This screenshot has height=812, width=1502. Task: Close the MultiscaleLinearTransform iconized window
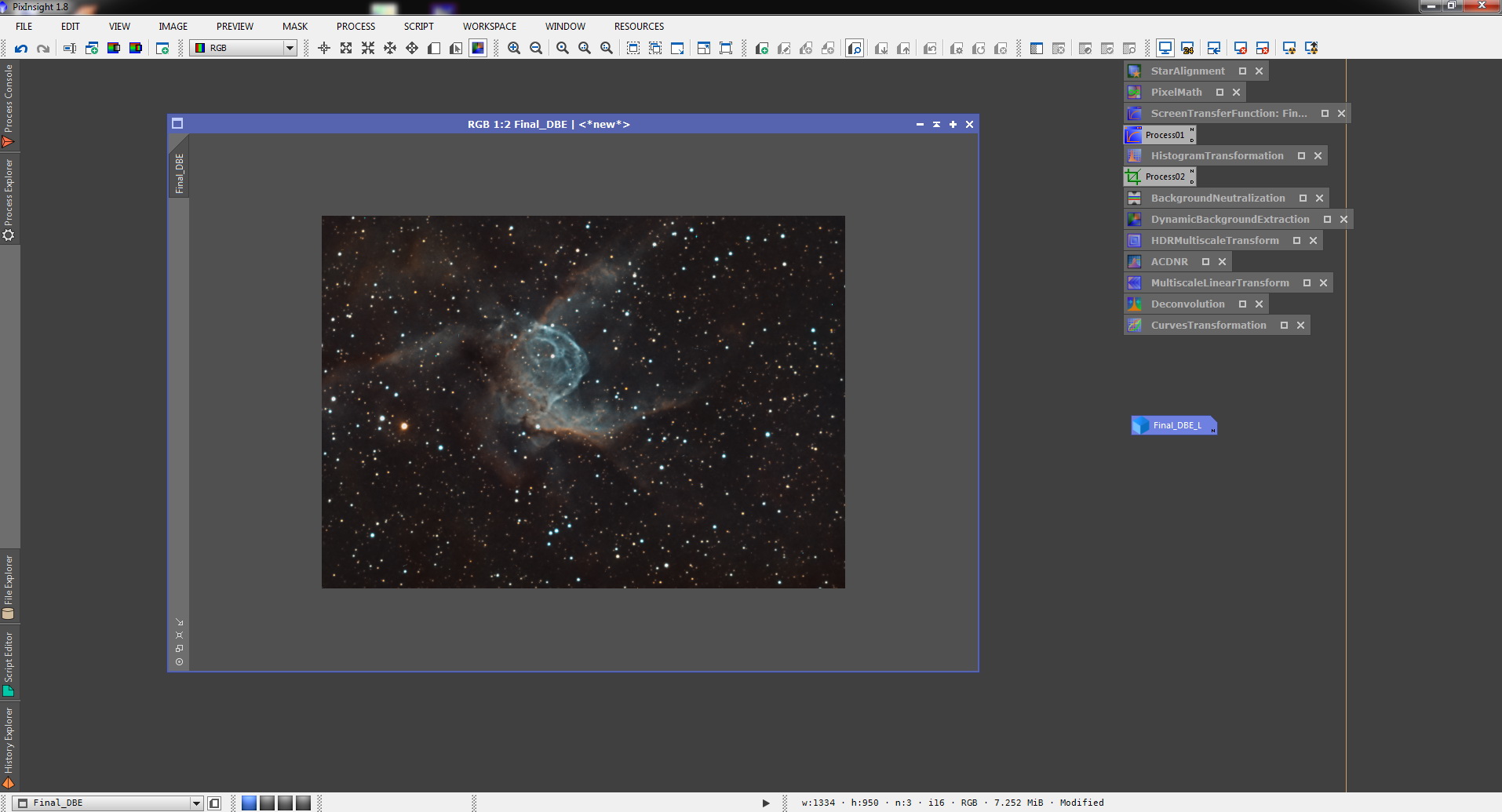1323,282
